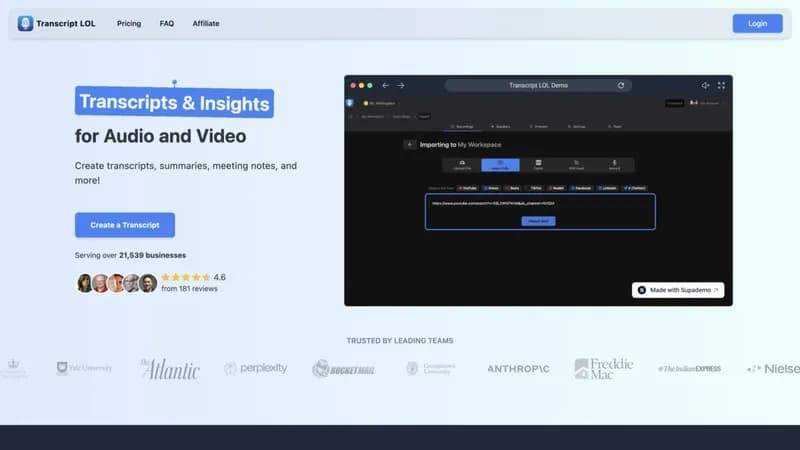
Task: Mute the demo using the speaker icon
Action: click(705, 85)
